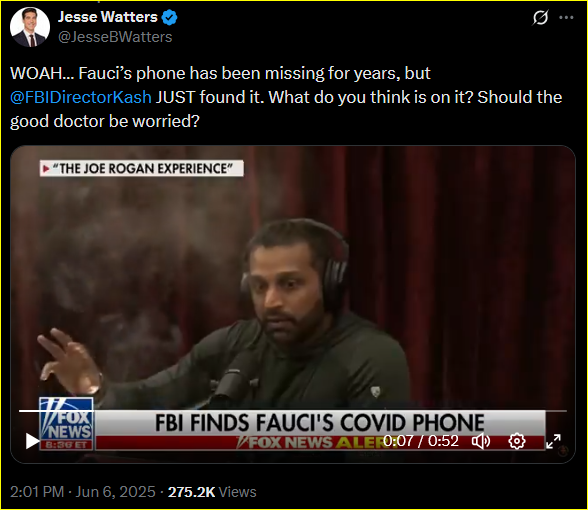This screenshot has height=510, width=588.
Task: Open video settings with the gear icon
Action: tap(517, 441)
